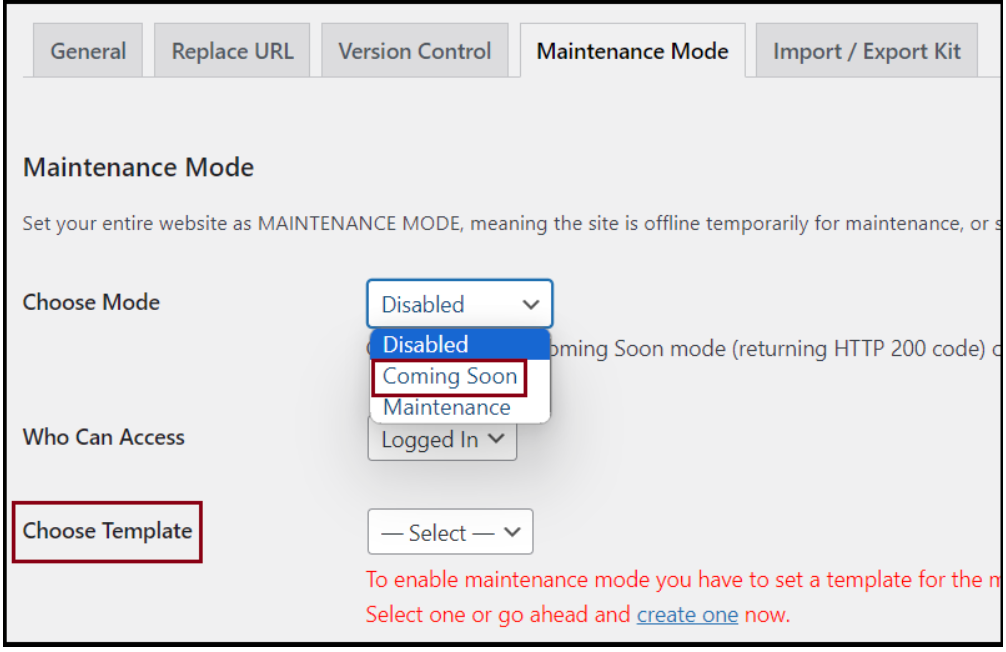
Task: Open the Import / Export Kit tab
Action: coord(866,51)
